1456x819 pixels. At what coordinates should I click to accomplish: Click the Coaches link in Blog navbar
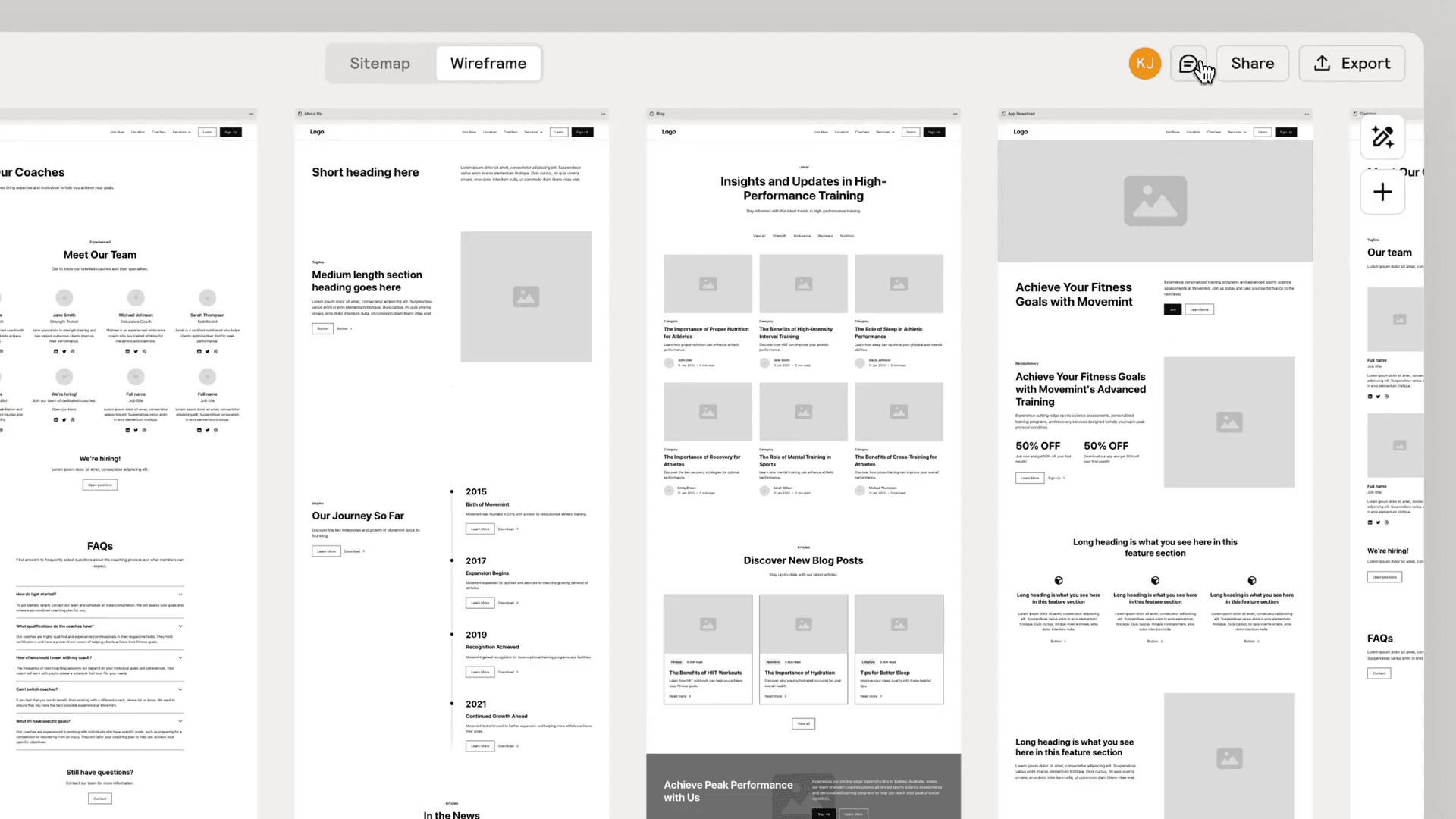(x=862, y=132)
